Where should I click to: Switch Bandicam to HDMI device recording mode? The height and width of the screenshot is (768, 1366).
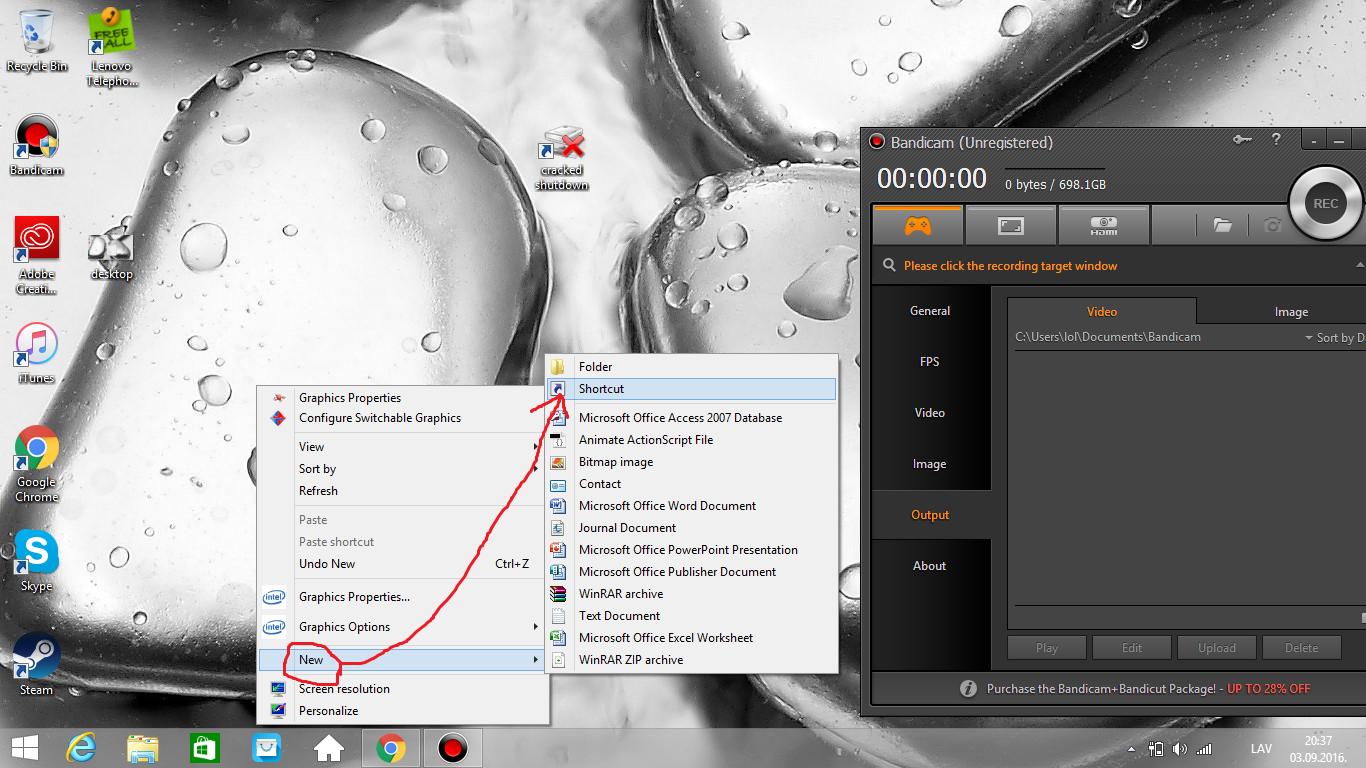[1104, 226]
